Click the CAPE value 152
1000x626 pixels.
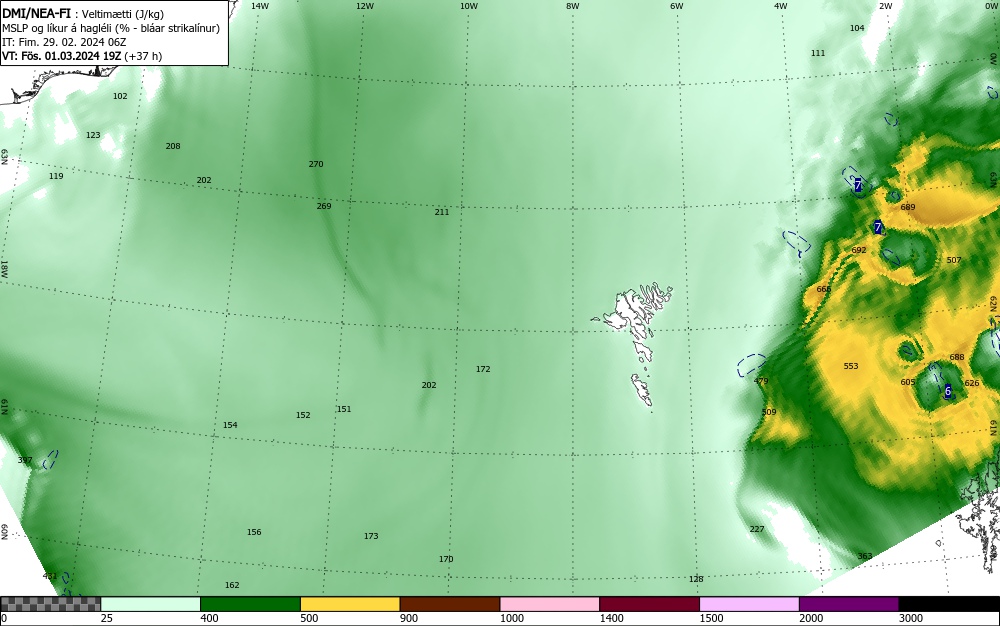point(303,415)
